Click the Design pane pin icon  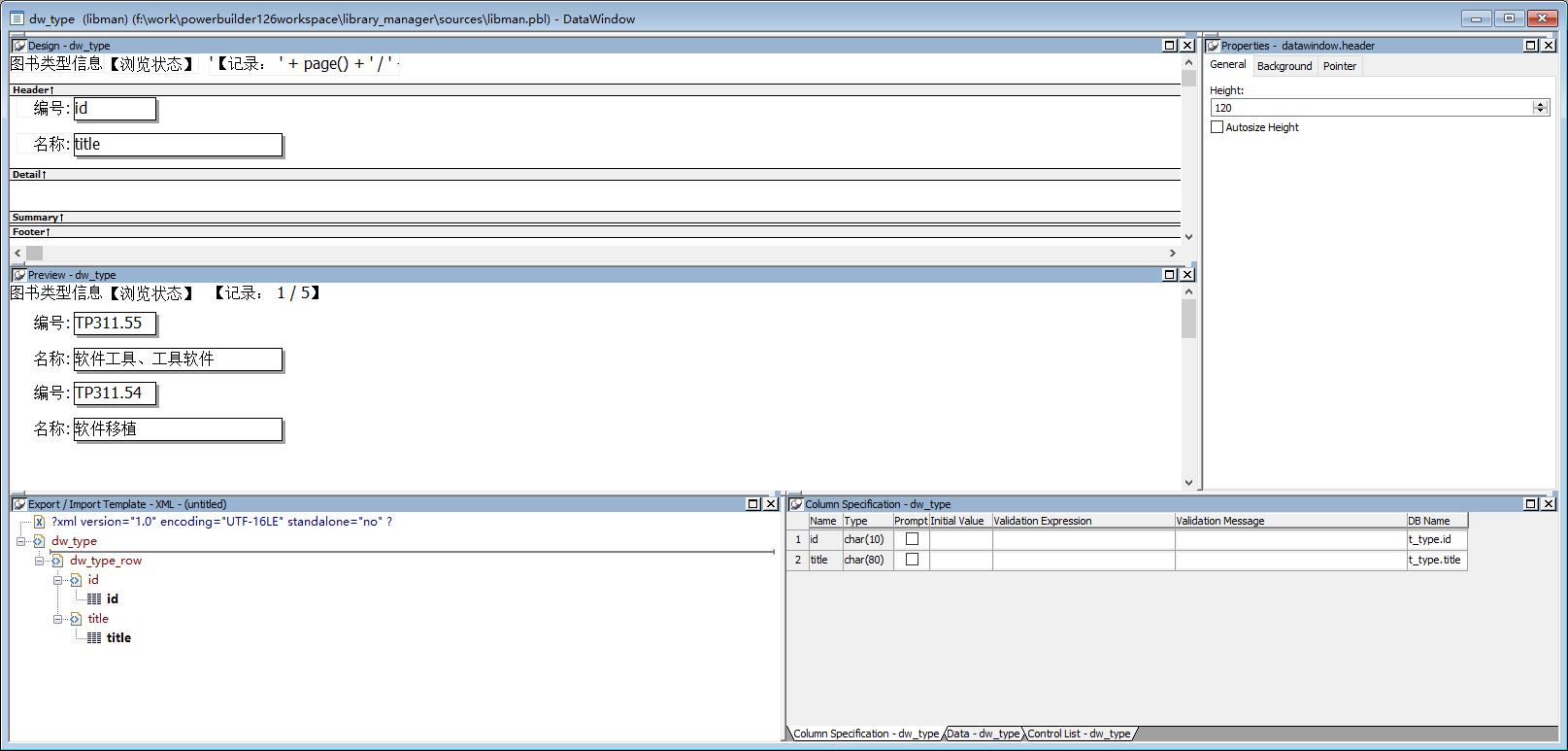18,46
